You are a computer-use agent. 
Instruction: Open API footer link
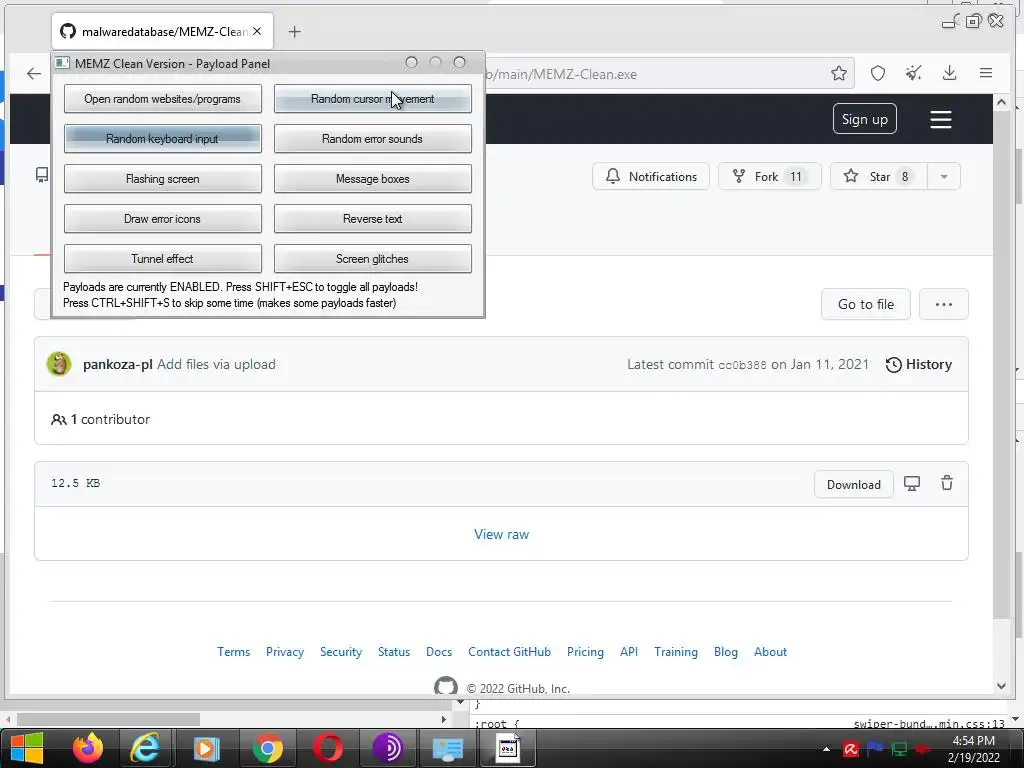pyautogui.click(x=629, y=652)
